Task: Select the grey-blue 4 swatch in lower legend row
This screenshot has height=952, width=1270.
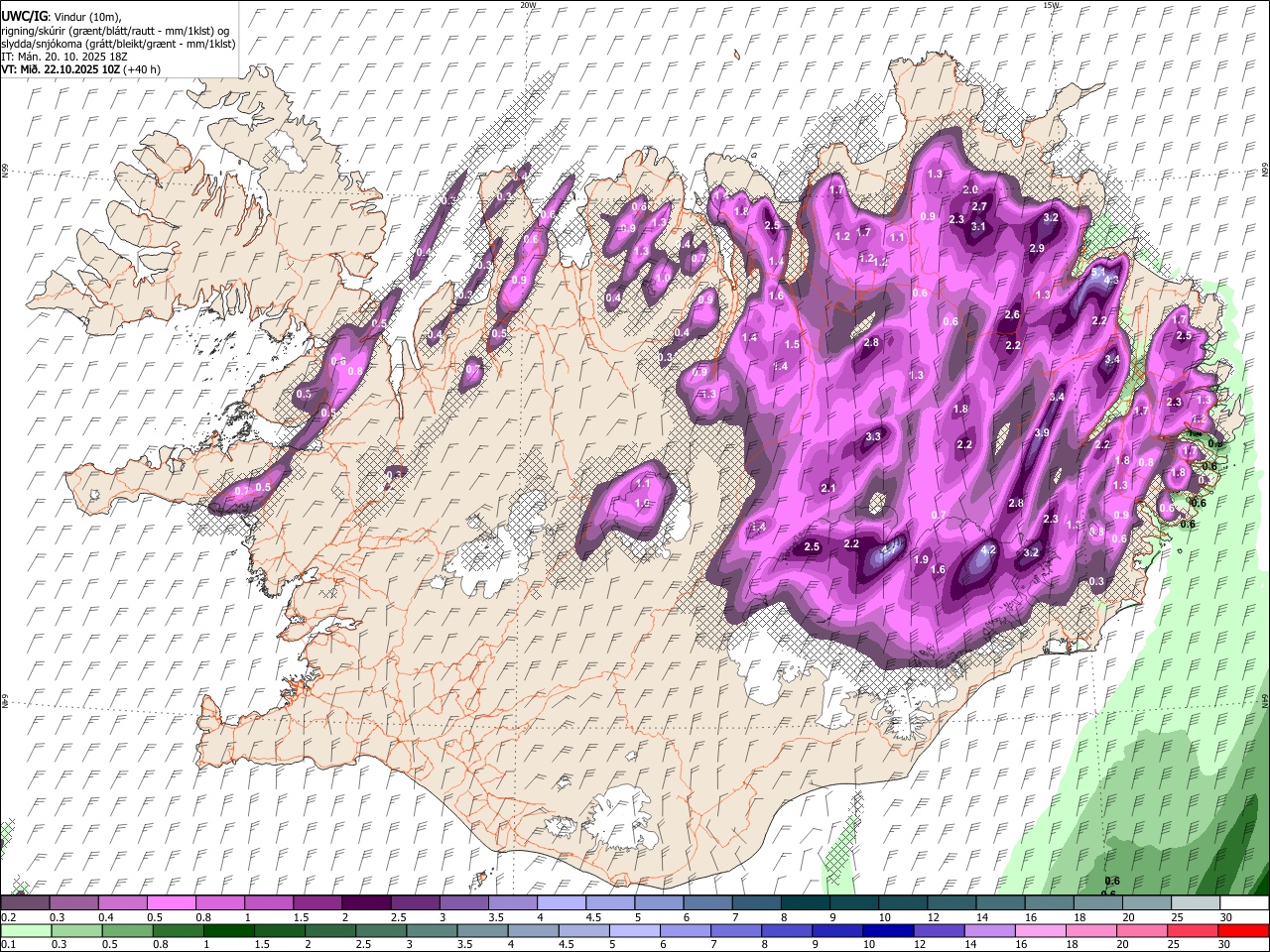Action: pyautogui.click(x=533, y=930)
